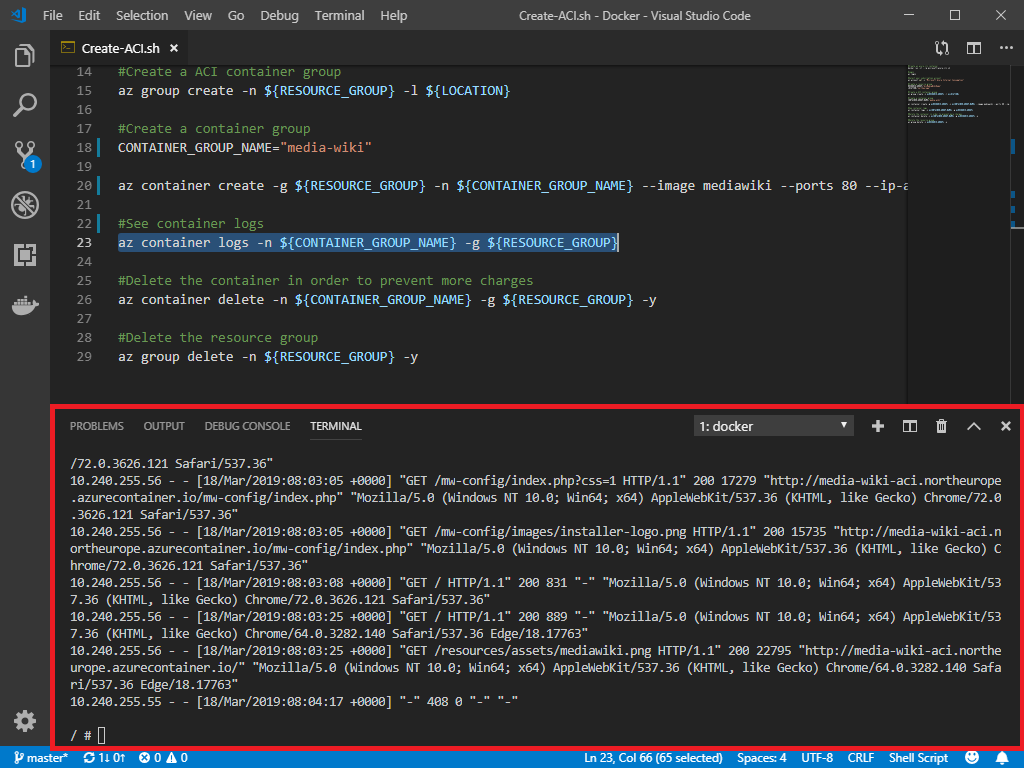
Task: Open the Extensions view in activity bar
Action: click(x=25, y=255)
